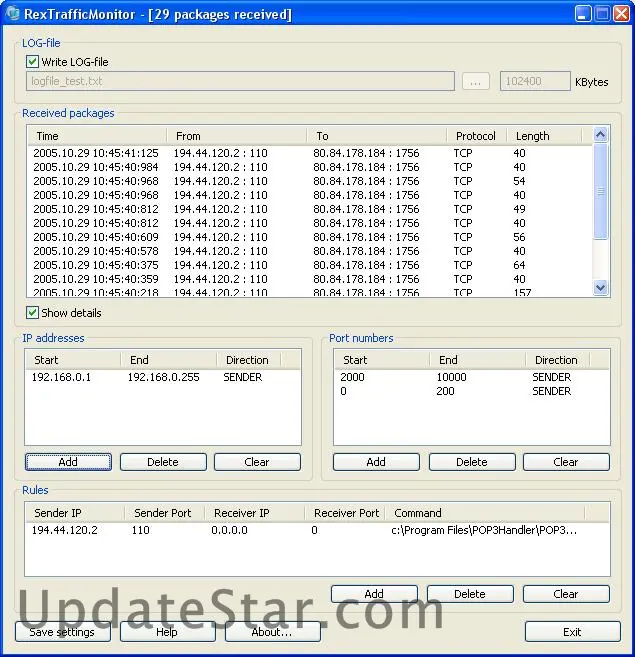Delete the selected port number range
The width and height of the screenshot is (635, 657).
point(471,462)
